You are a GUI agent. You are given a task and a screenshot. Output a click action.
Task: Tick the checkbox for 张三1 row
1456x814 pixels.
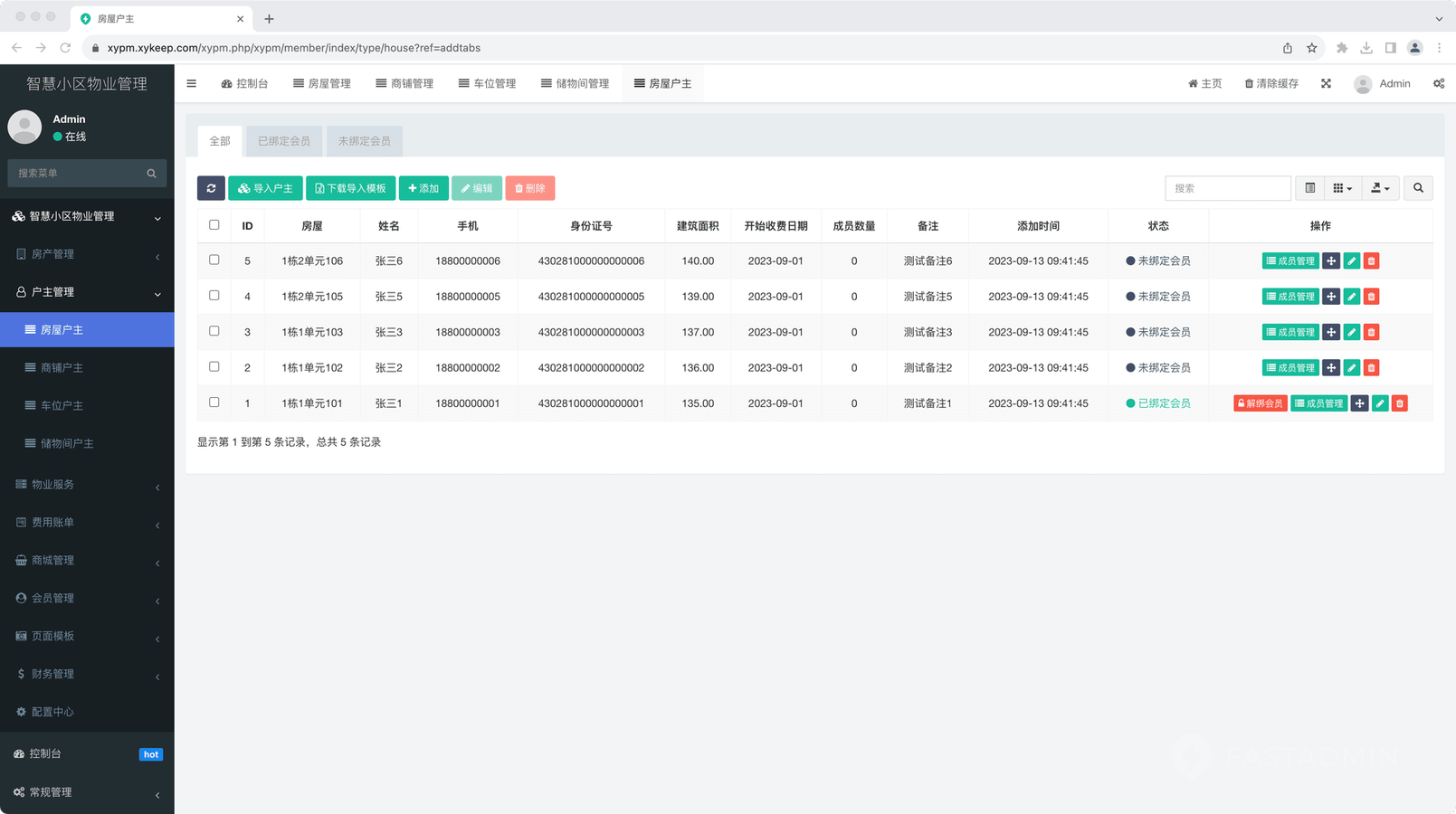(214, 402)
